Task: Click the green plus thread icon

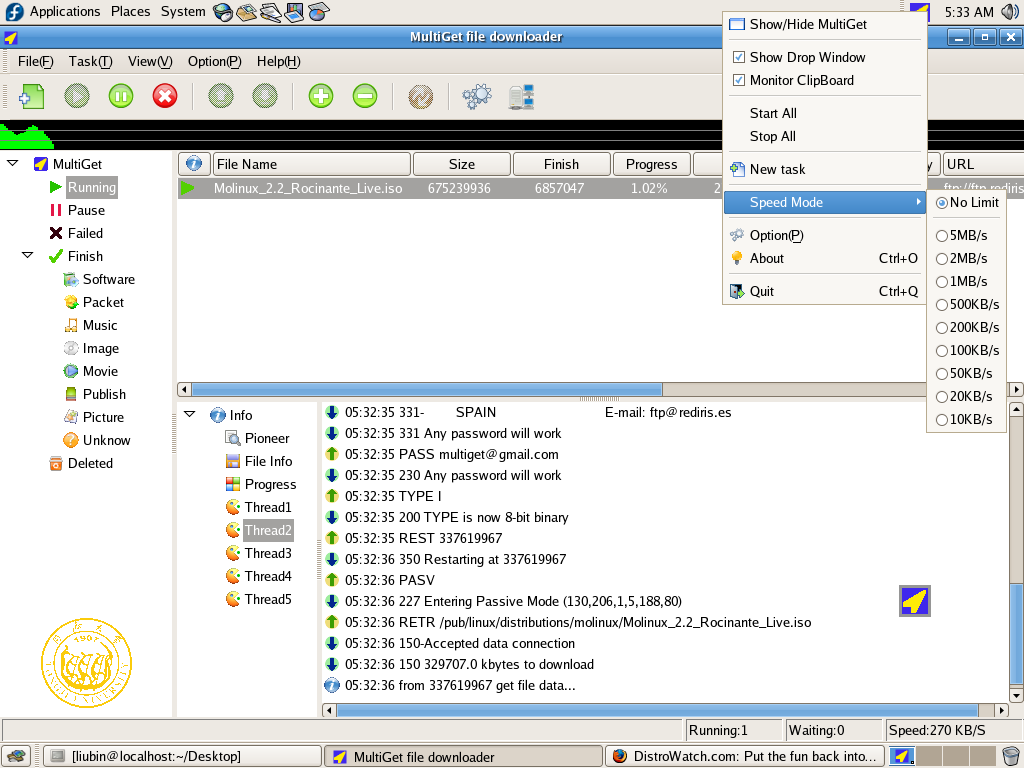Action: point(321,96)
